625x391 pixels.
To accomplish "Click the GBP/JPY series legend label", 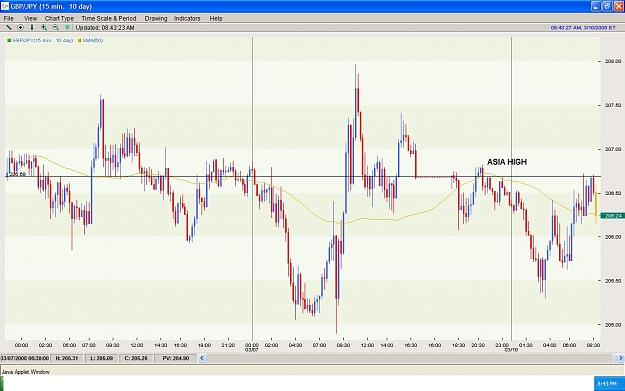I will click(x=42, y=40).
